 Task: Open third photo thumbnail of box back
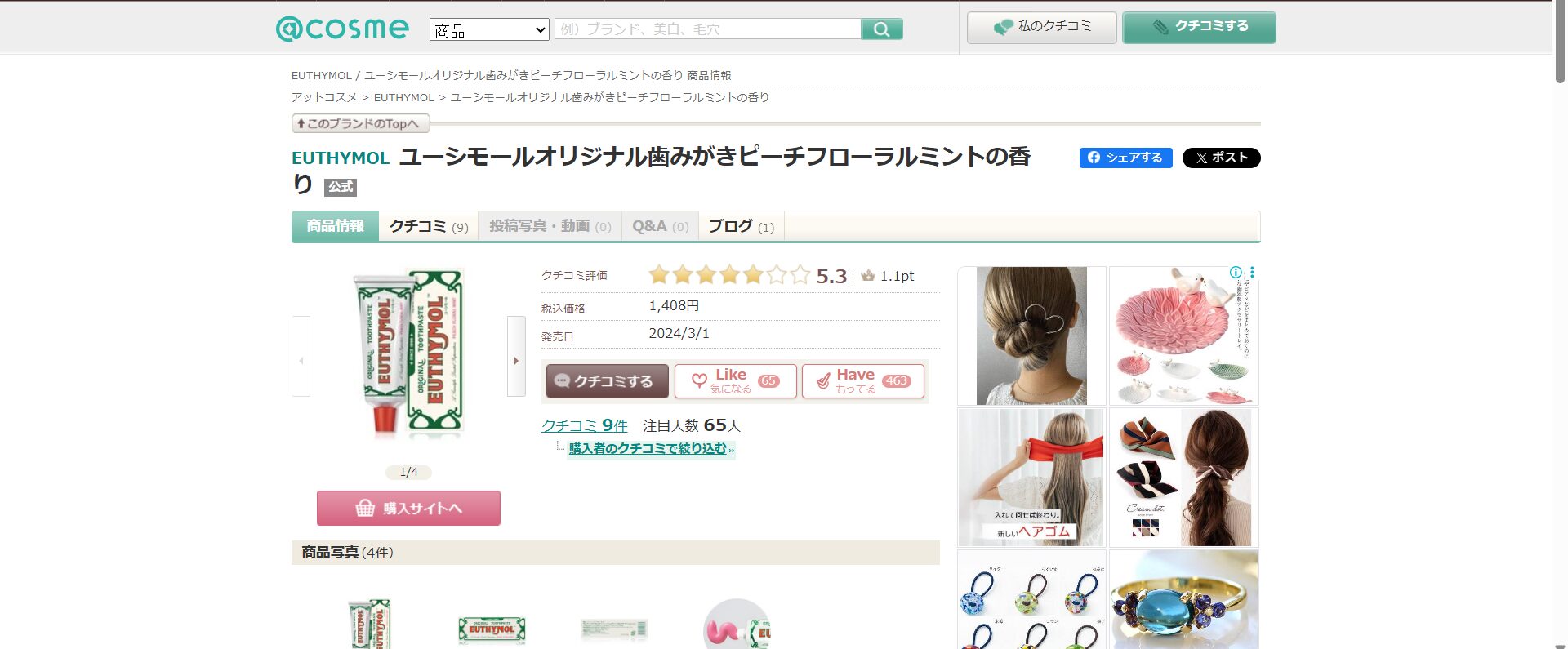pos(614,629)
